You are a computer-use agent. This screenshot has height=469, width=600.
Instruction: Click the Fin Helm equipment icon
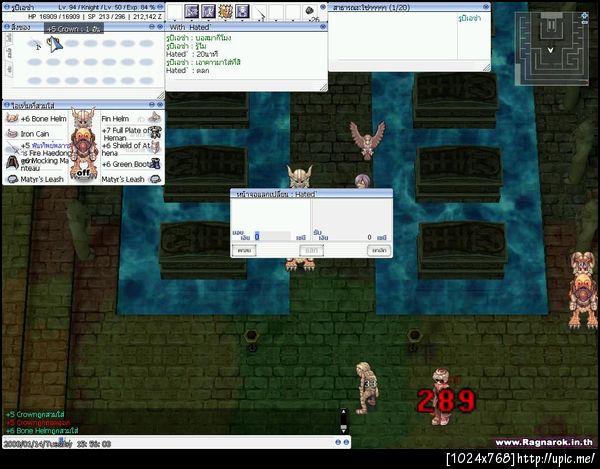click(x=155, y=118)
